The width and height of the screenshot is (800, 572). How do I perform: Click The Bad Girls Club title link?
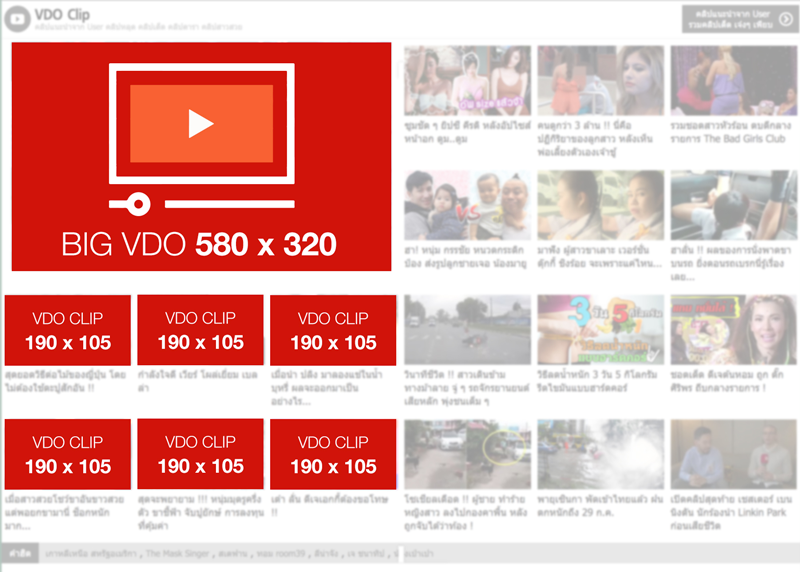(733, 132)
